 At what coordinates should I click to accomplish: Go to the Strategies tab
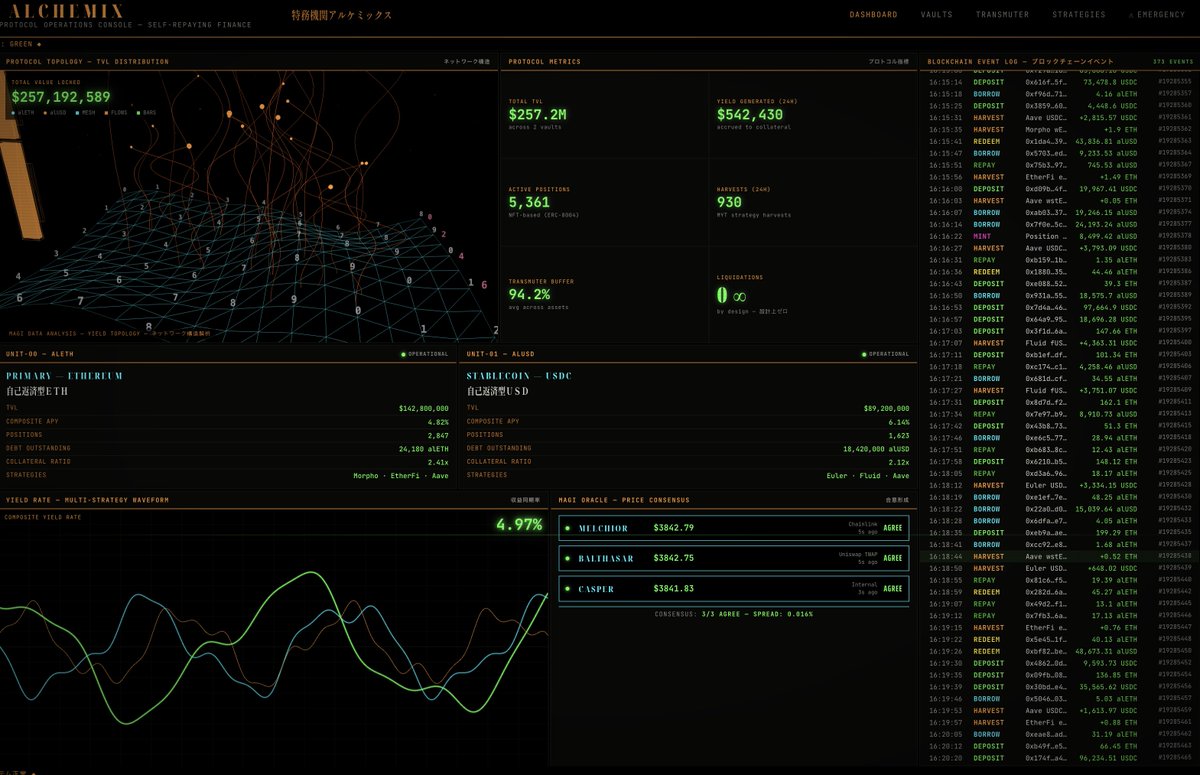tap(1078, 15)
